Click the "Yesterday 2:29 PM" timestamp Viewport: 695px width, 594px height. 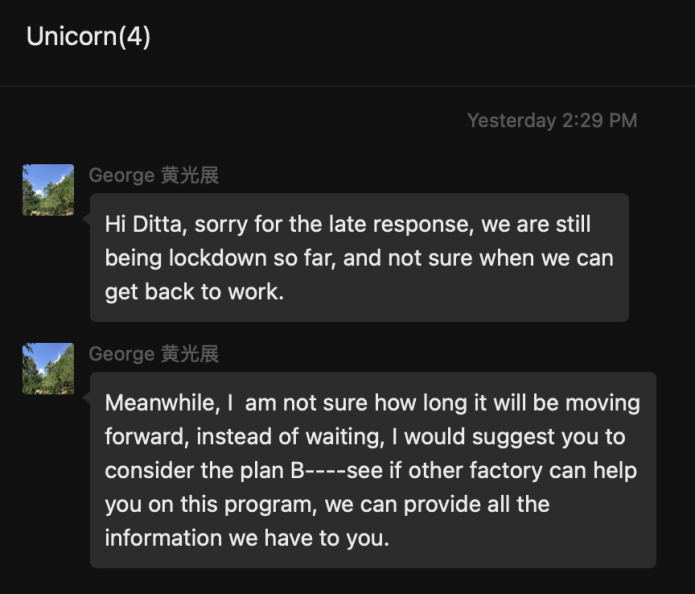[x=552, y=121]
